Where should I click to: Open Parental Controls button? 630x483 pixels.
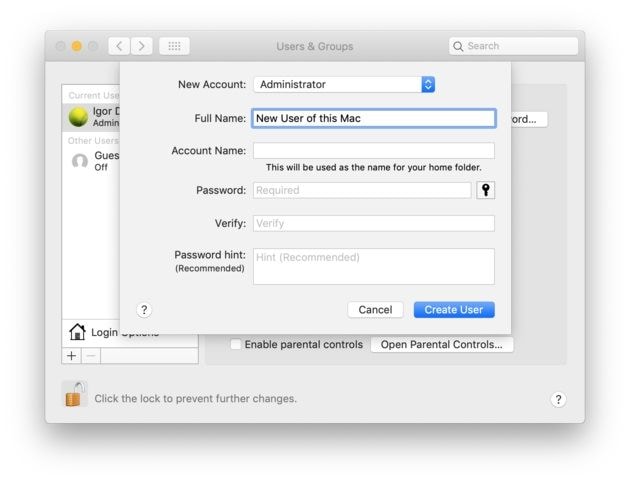(442, 345)
